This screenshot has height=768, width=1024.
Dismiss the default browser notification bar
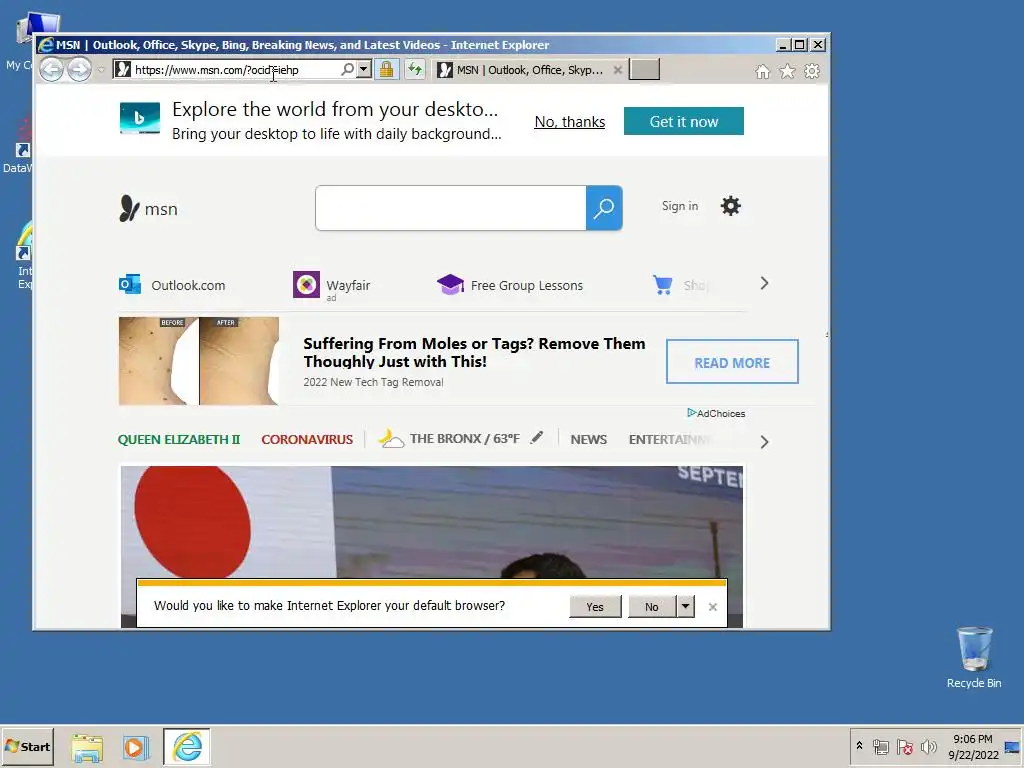712,607
